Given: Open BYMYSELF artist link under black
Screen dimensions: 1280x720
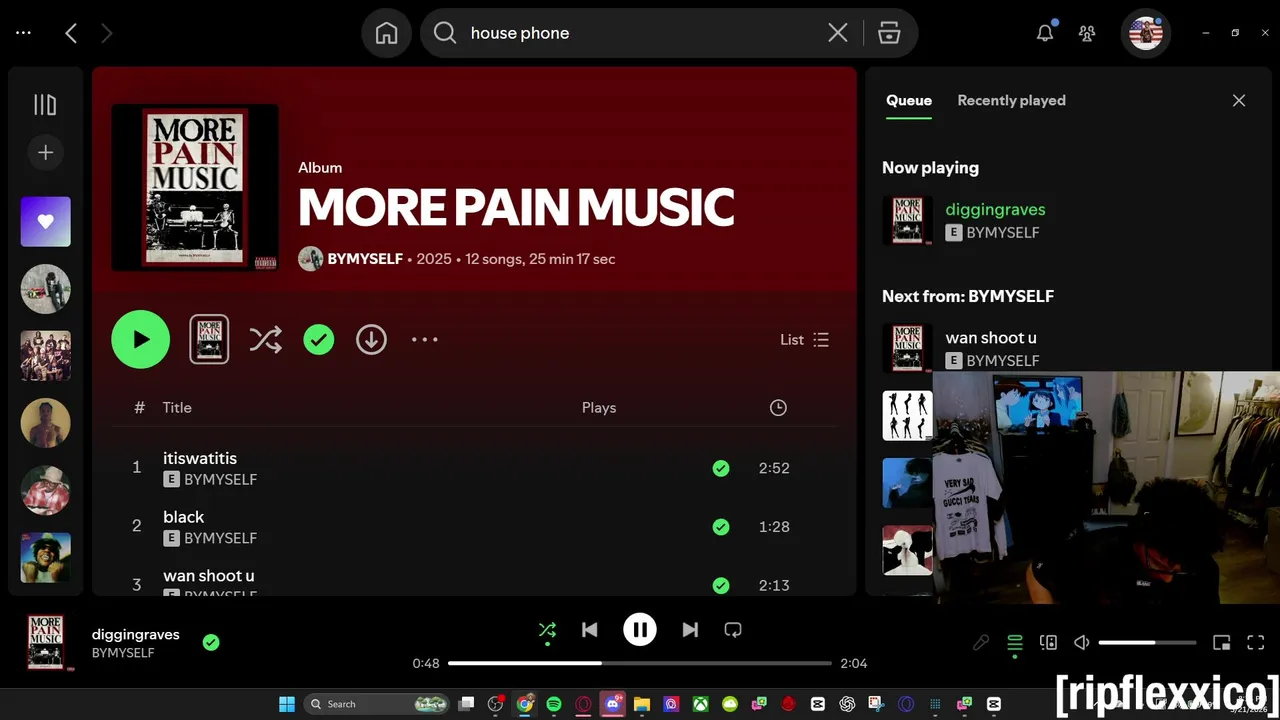Looking at the screenshot, I should 221,538.
